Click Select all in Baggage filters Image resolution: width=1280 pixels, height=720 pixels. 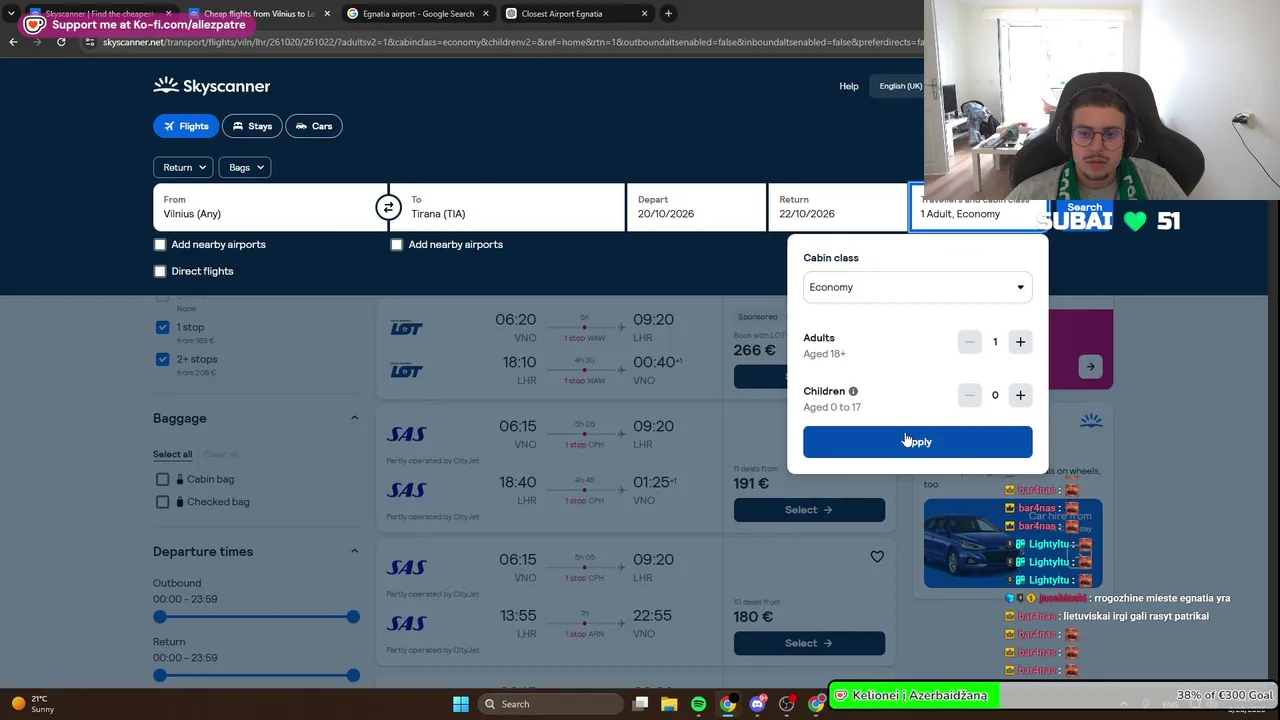[172, 454]
